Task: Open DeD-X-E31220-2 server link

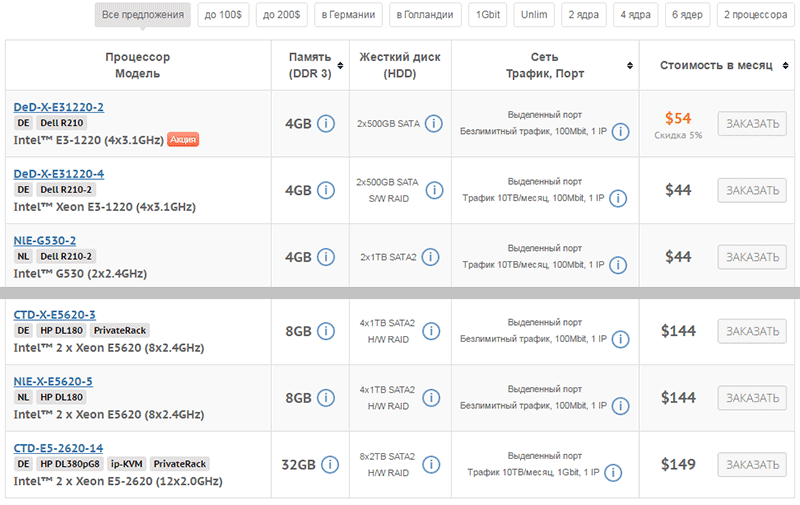Action: [x=59, y=107]
